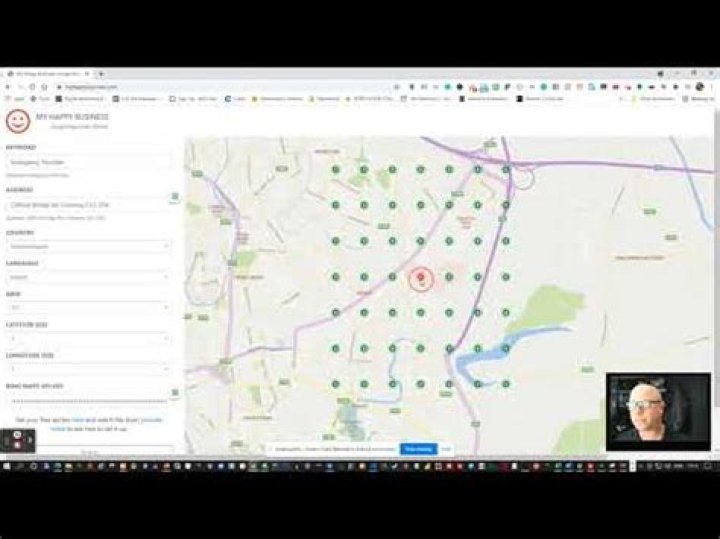Open the Grid size dropdown
Screen dimensions: 720x539
88,308
